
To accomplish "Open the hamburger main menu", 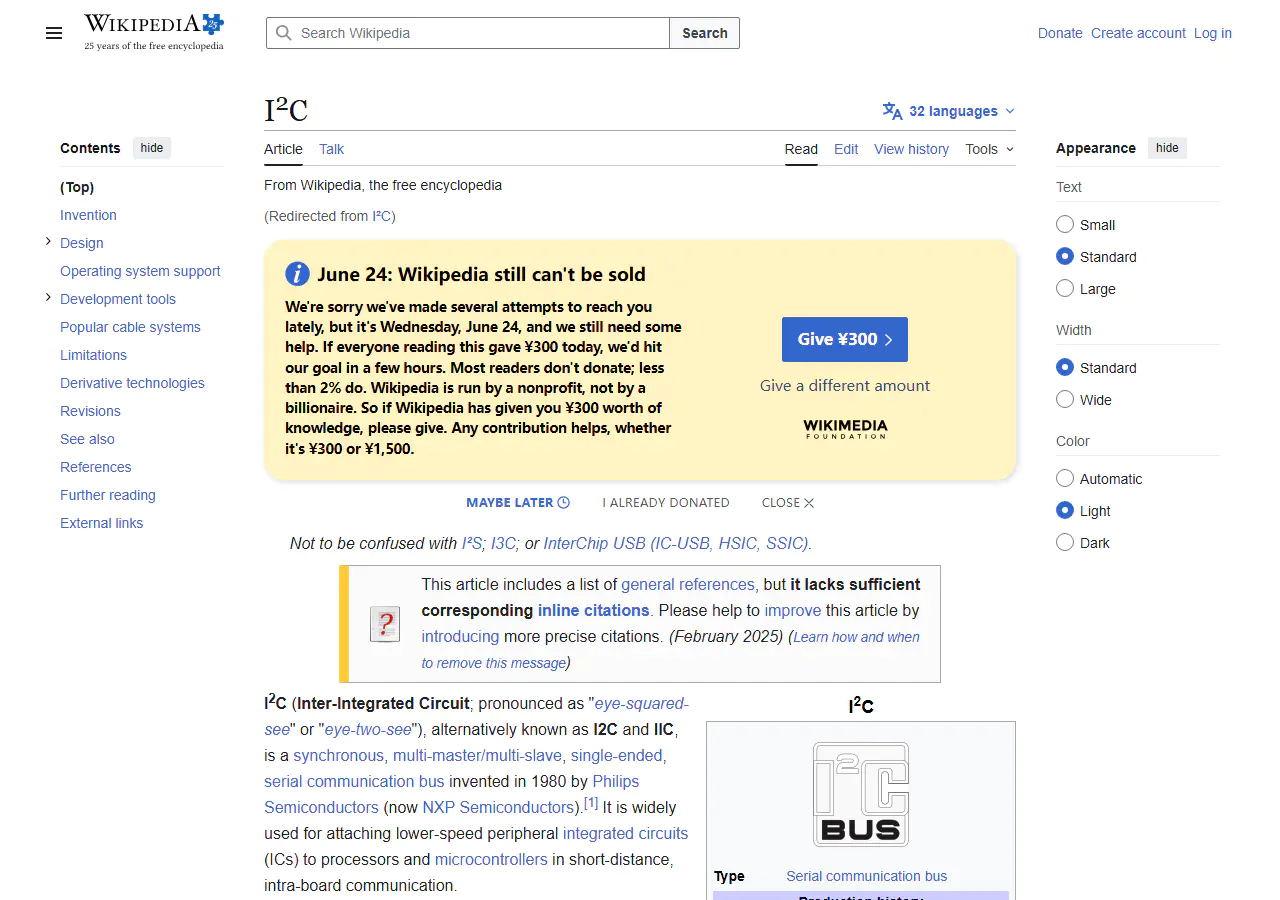I will coord(54,33).
